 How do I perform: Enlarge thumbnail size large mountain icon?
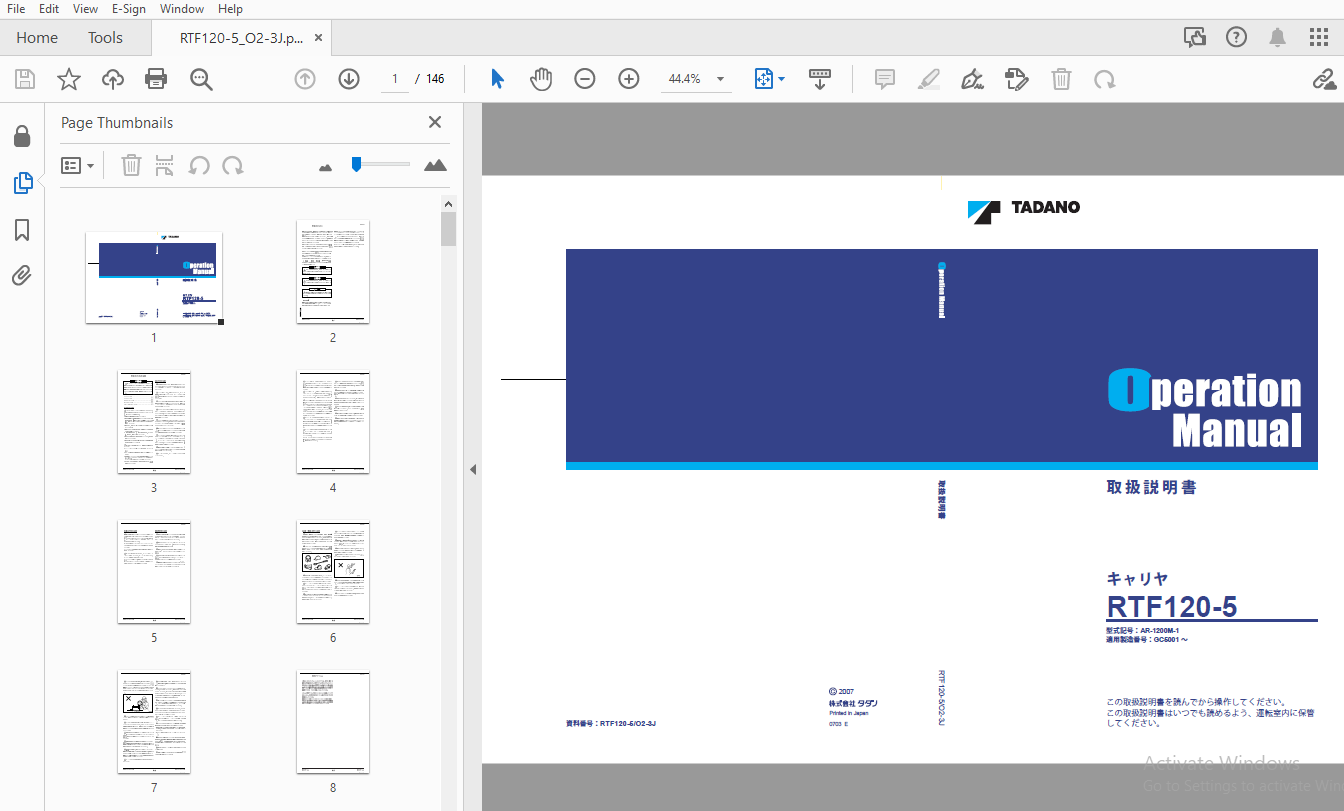coord(435,165)
